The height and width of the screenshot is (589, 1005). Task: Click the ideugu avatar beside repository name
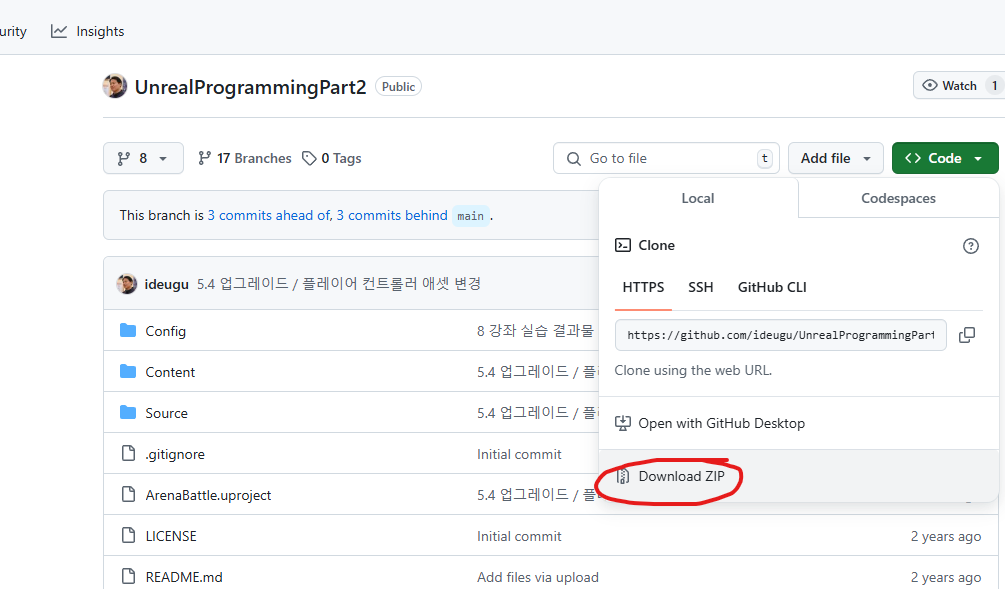click(x=115, y=86)
